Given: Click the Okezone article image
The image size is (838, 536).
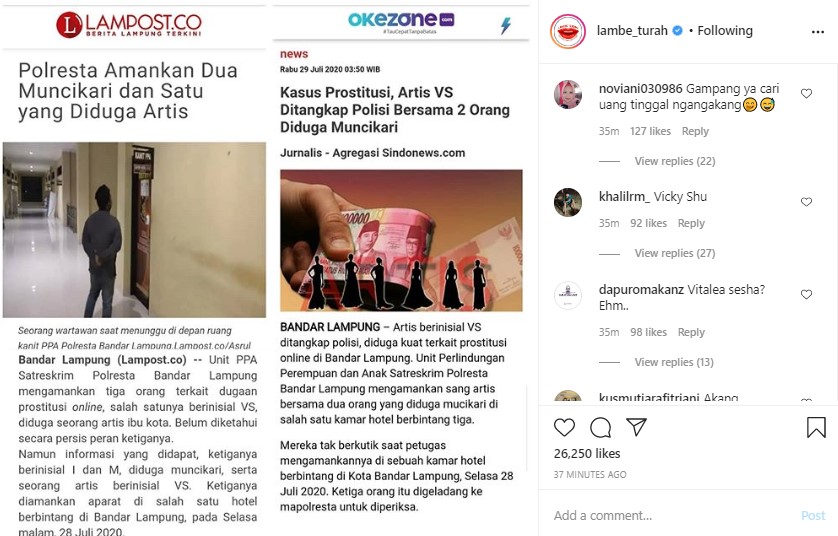Looking at the screenshot, I should [x=401, y=240].
